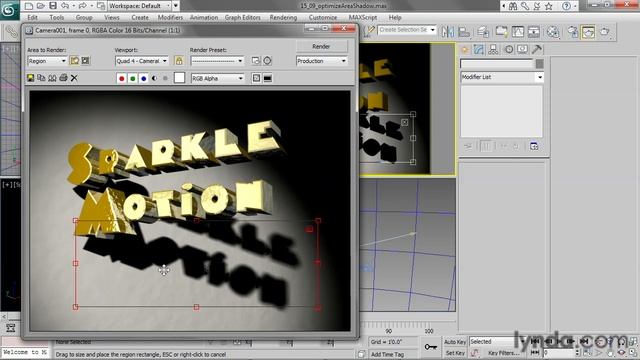Open the Manage Layers icon

[483, 31]
